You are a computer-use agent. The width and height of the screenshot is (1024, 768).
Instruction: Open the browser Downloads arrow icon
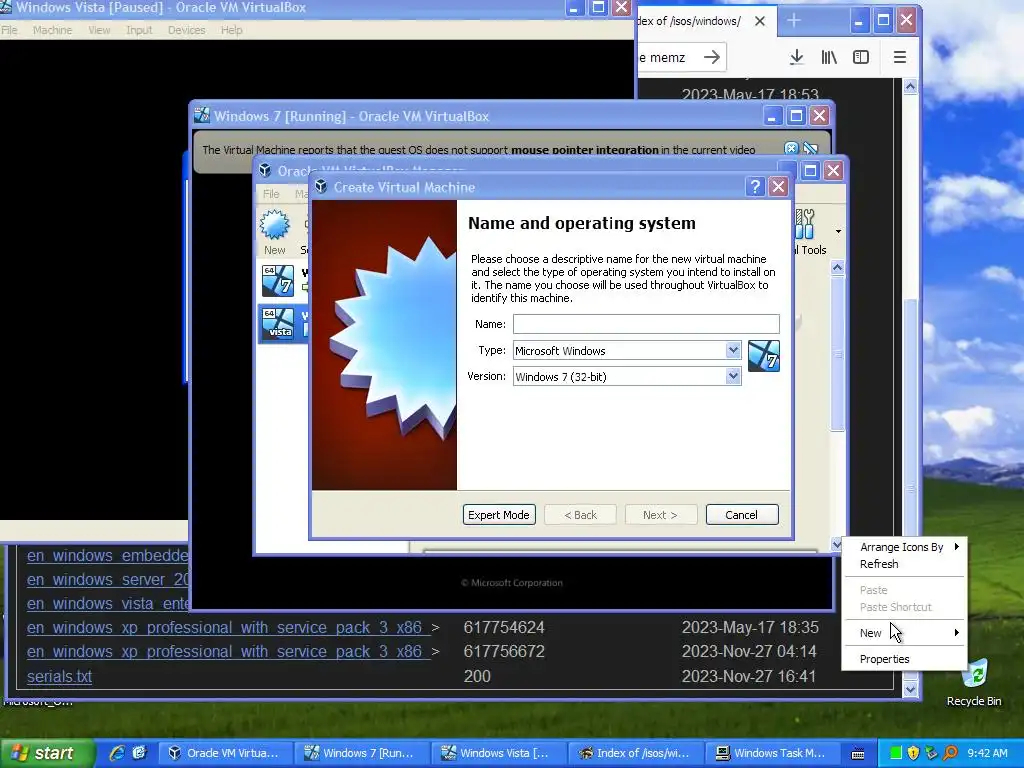[x=796, y=57]
